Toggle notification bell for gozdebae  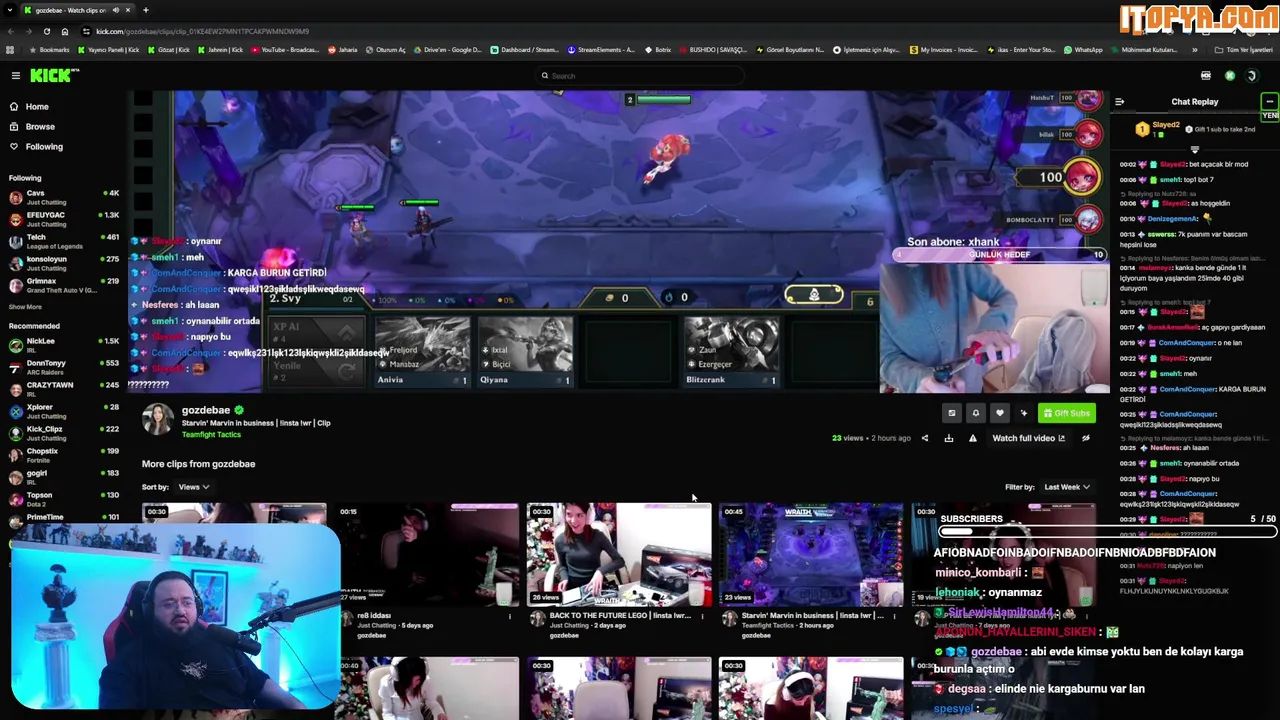975,413
